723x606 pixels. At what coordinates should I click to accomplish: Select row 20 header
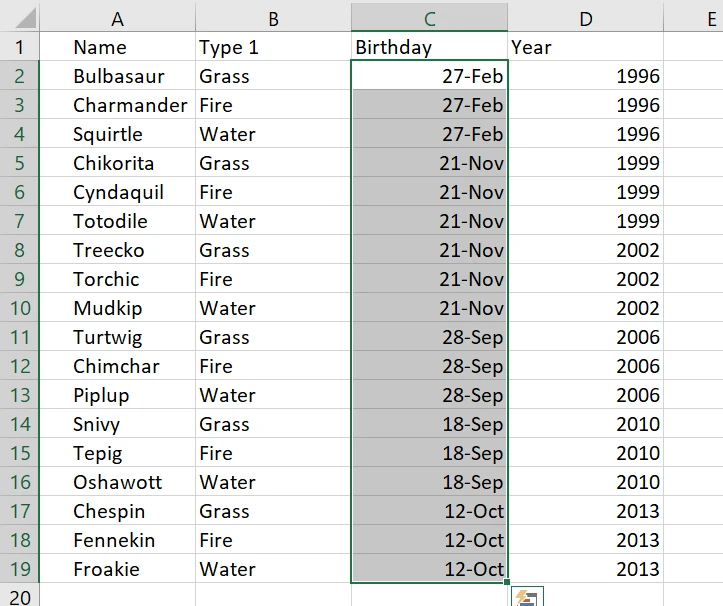(x=19, y=595)
